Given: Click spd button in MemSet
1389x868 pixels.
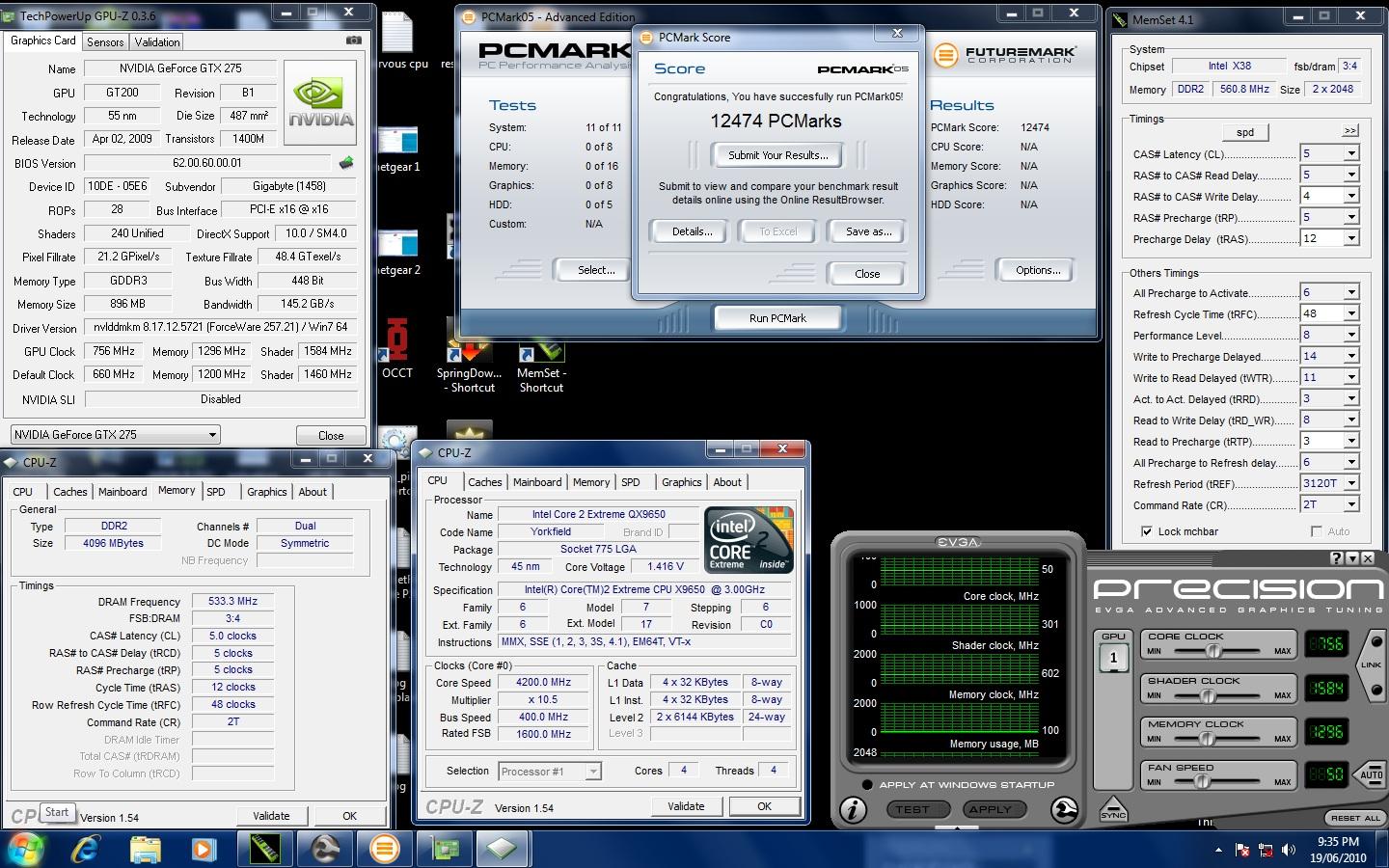Looking at the screenshot, I should 1245,132.
